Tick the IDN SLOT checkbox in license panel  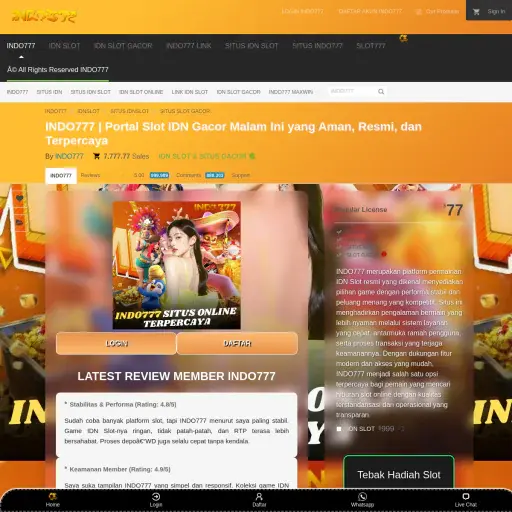pos(339,429)
